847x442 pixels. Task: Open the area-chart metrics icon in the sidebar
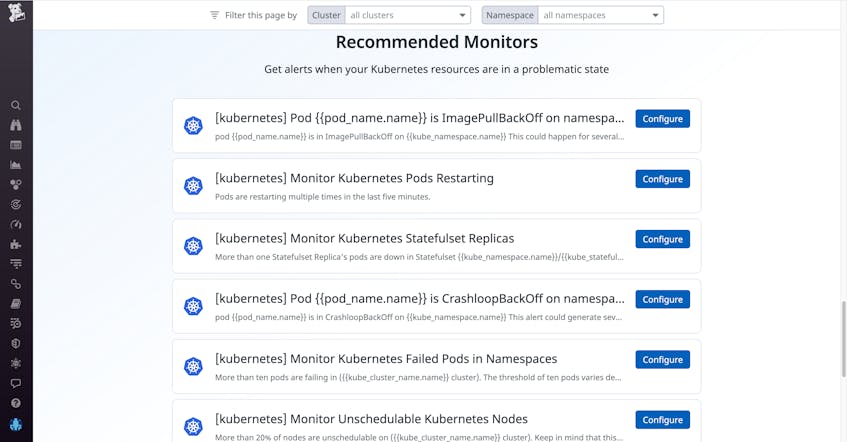tap(16, 165)
